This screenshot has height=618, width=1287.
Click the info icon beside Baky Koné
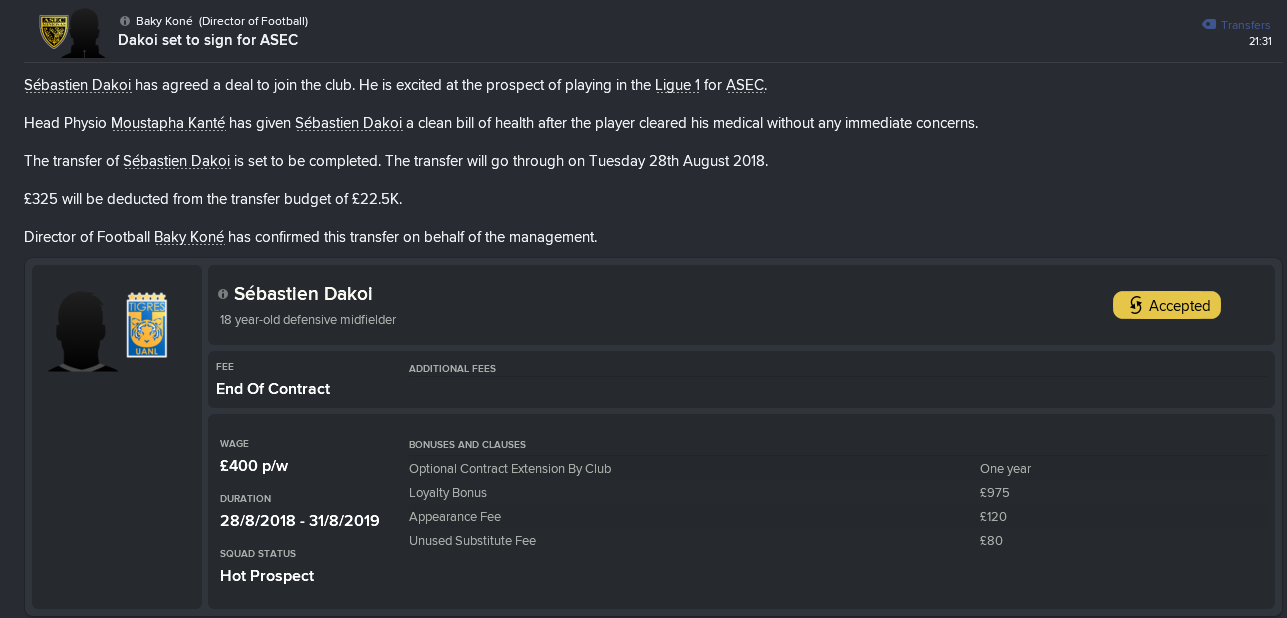click(x=124, y=21)
